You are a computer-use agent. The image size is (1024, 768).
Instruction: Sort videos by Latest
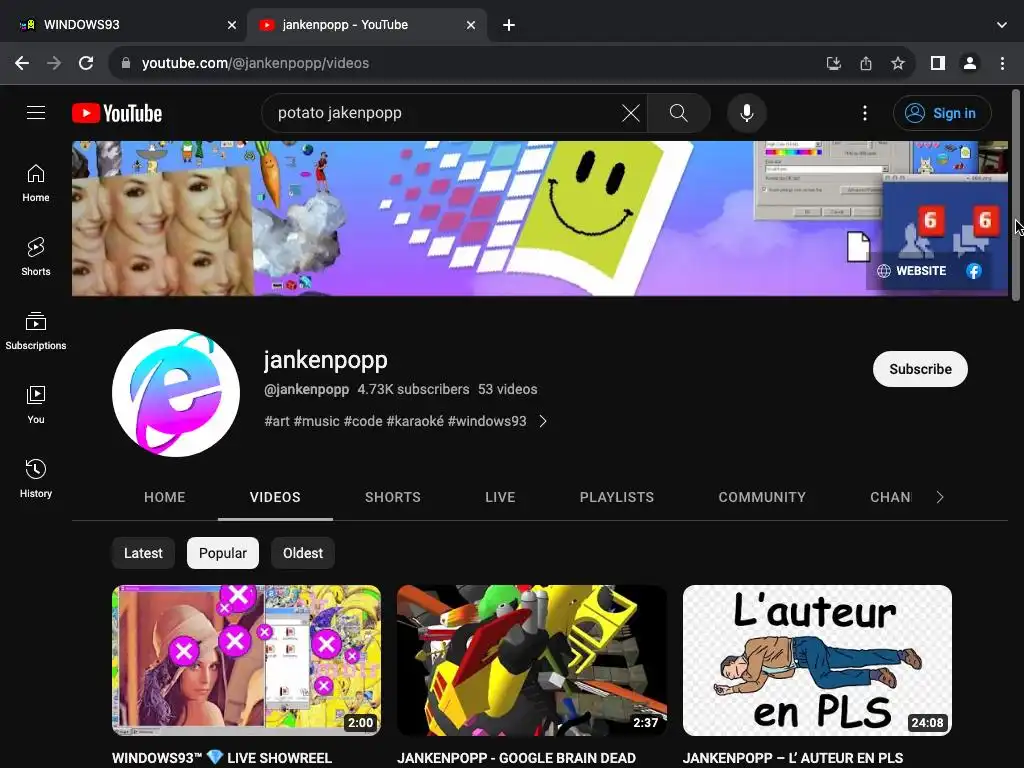click(143, 553)
